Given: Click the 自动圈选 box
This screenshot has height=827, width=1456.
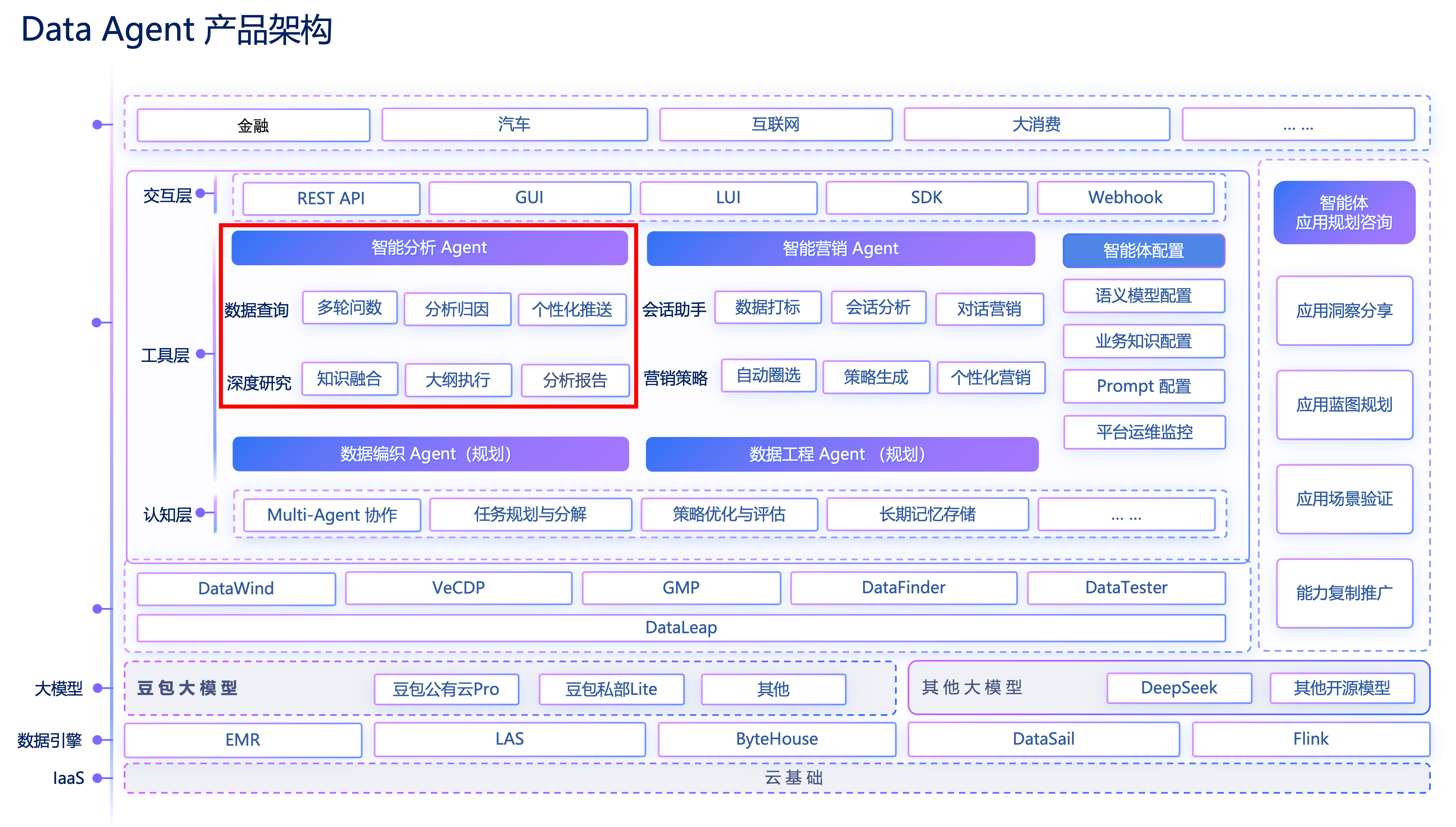Looking at the screenshot, I should 768,375.
